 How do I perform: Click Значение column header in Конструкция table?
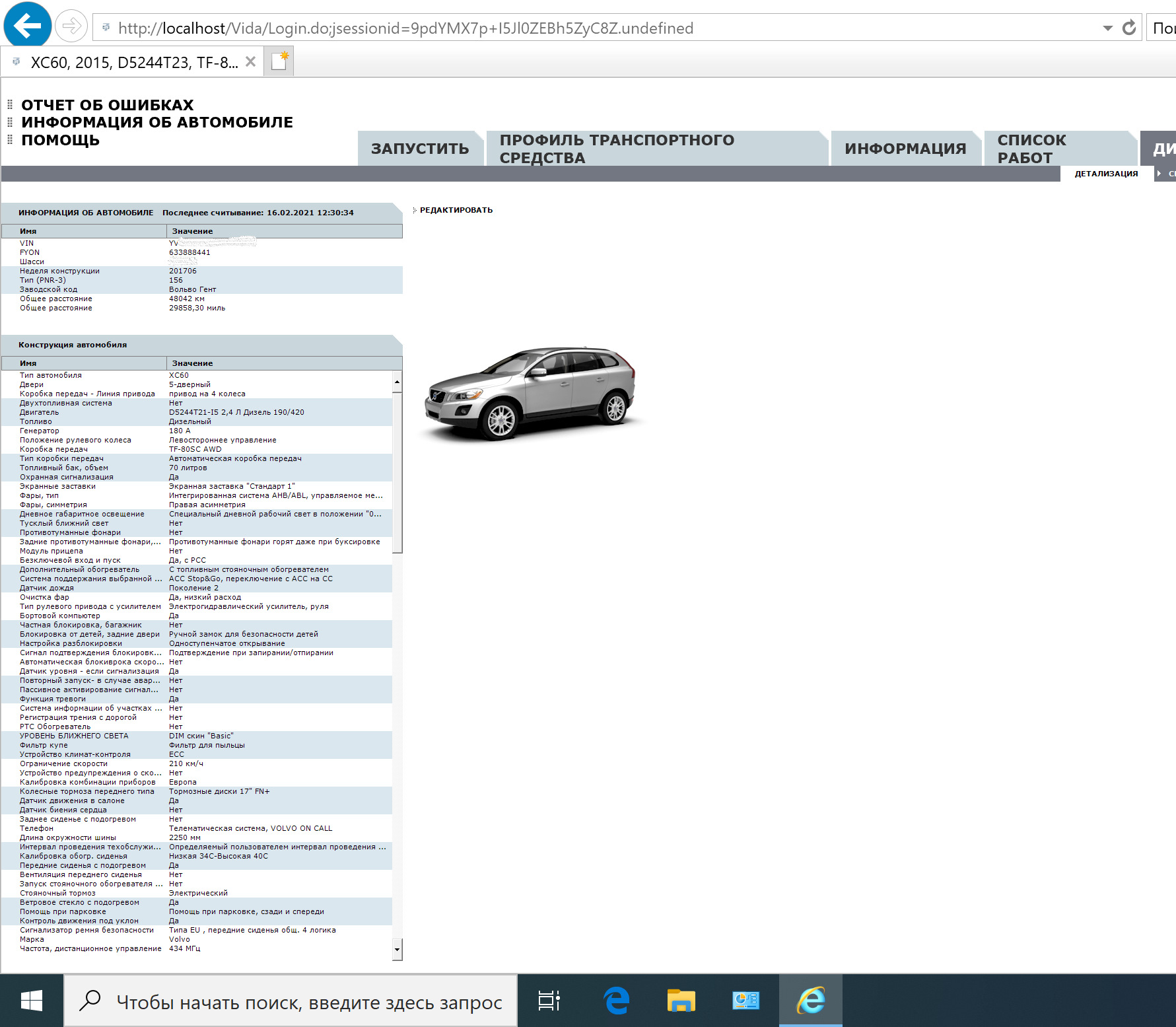pyautogui.click(x=285, y=363)
